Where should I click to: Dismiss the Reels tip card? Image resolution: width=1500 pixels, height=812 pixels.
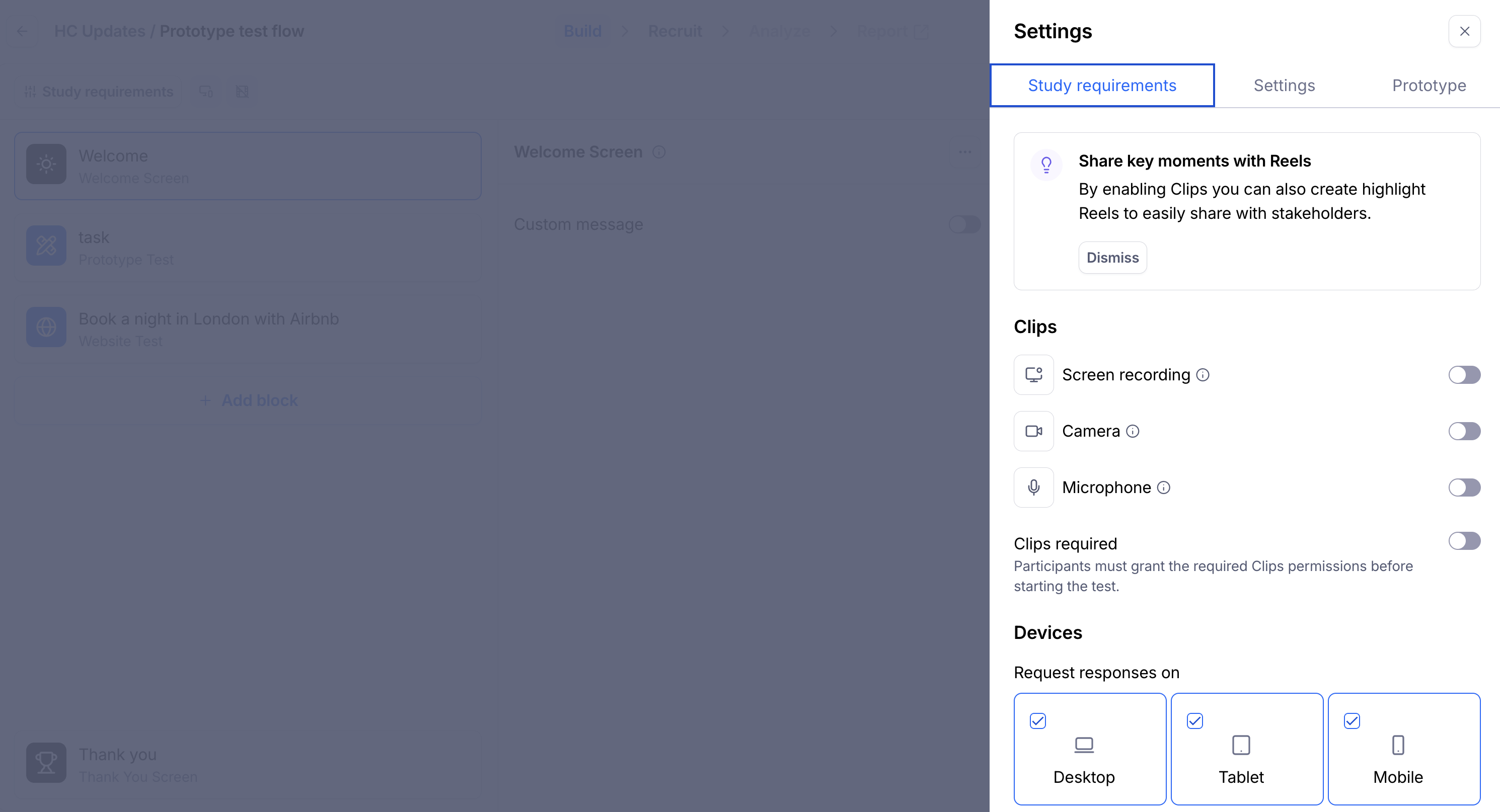[1112, 257]
